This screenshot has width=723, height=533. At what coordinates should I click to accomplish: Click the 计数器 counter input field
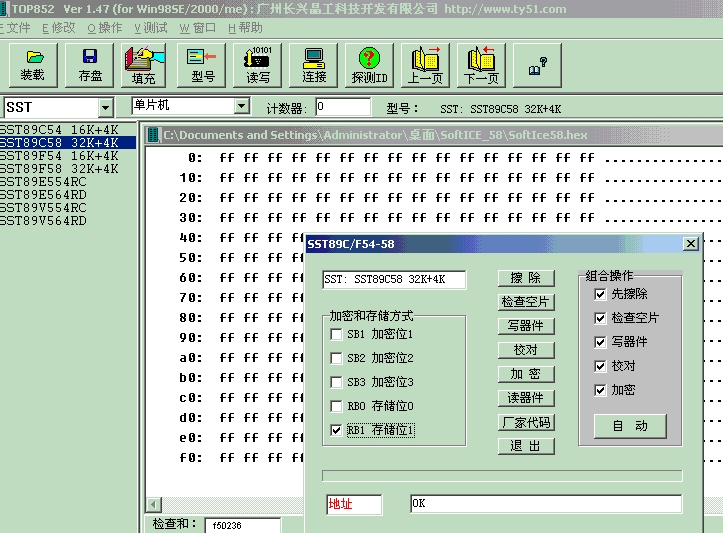tap(342, 107)
